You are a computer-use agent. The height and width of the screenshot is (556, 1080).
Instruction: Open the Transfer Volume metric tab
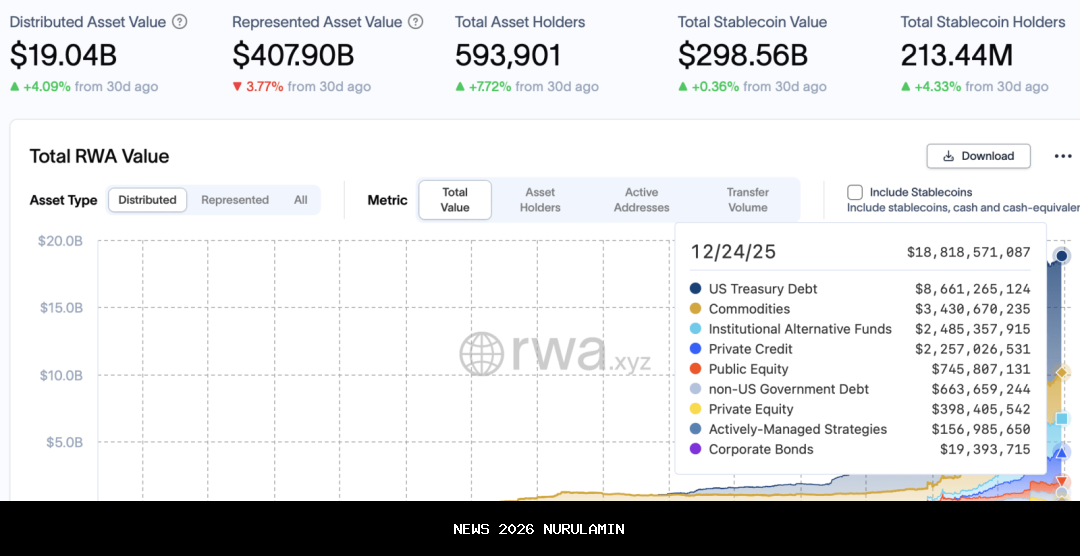748,200
